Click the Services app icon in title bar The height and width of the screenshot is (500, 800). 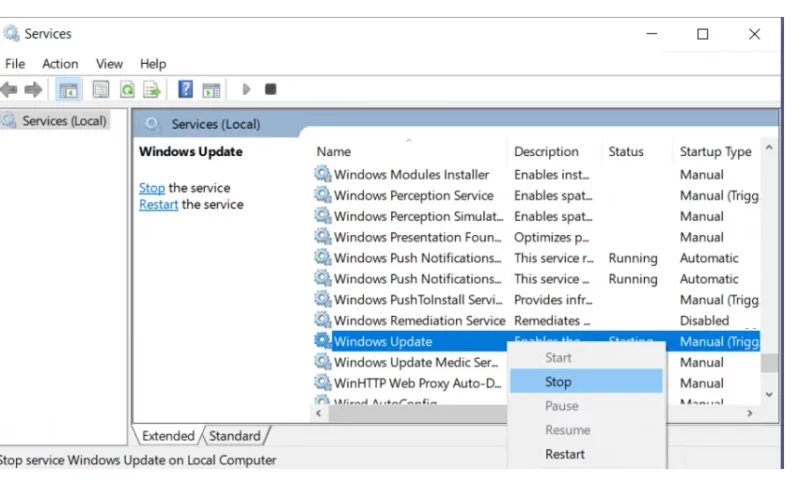tap(11, 34)
